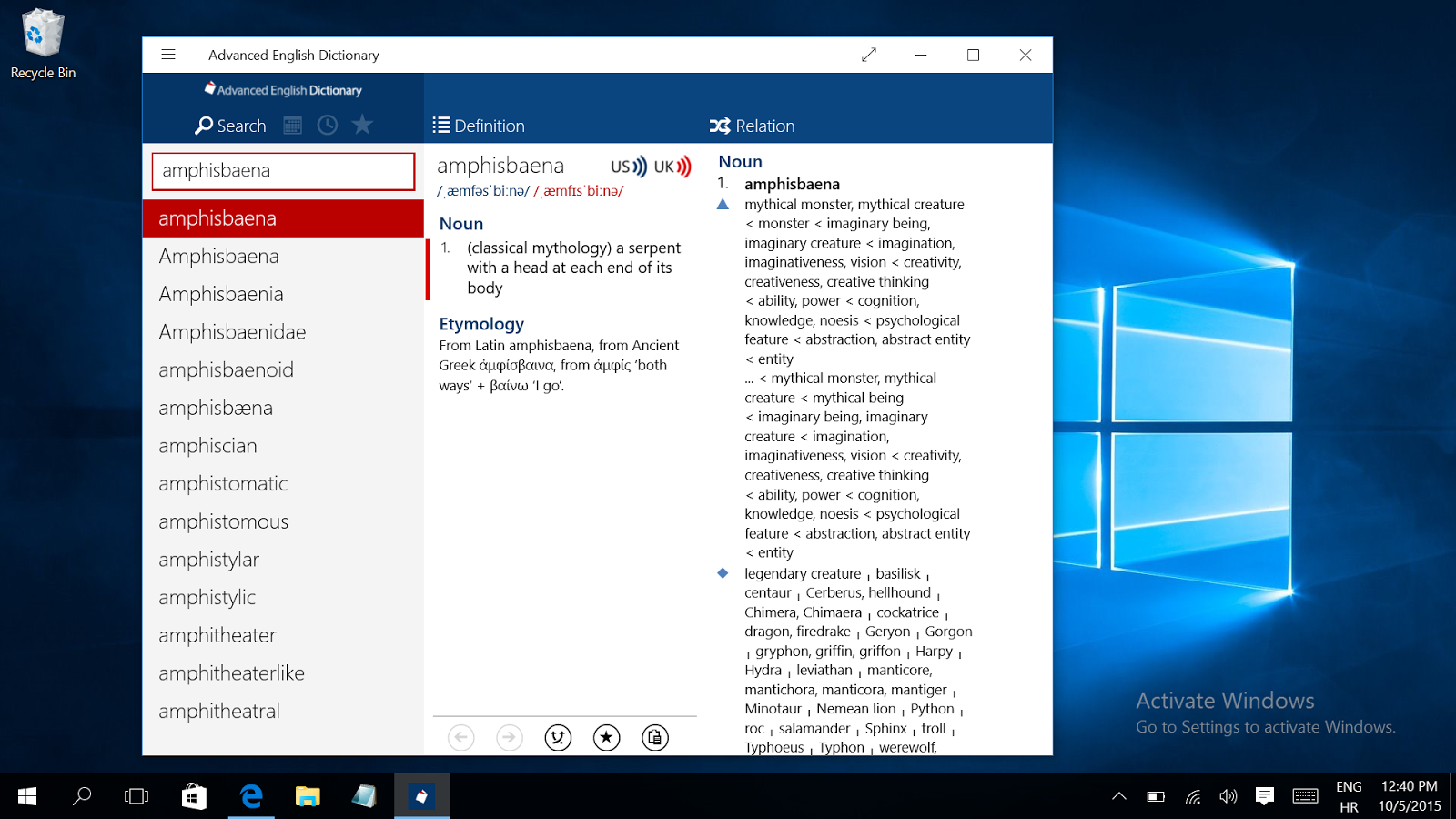Add word to favorites with circled star
The image size is (1456, 819).
coord(606,737)
